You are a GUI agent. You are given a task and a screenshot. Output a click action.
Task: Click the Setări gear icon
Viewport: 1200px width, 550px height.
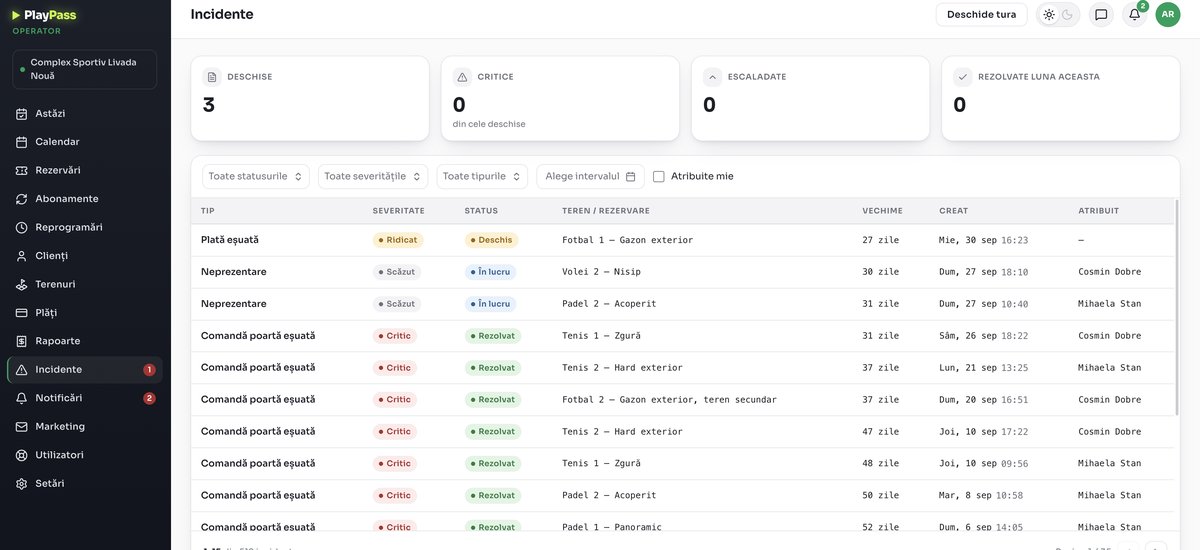(x=22, y=484)
